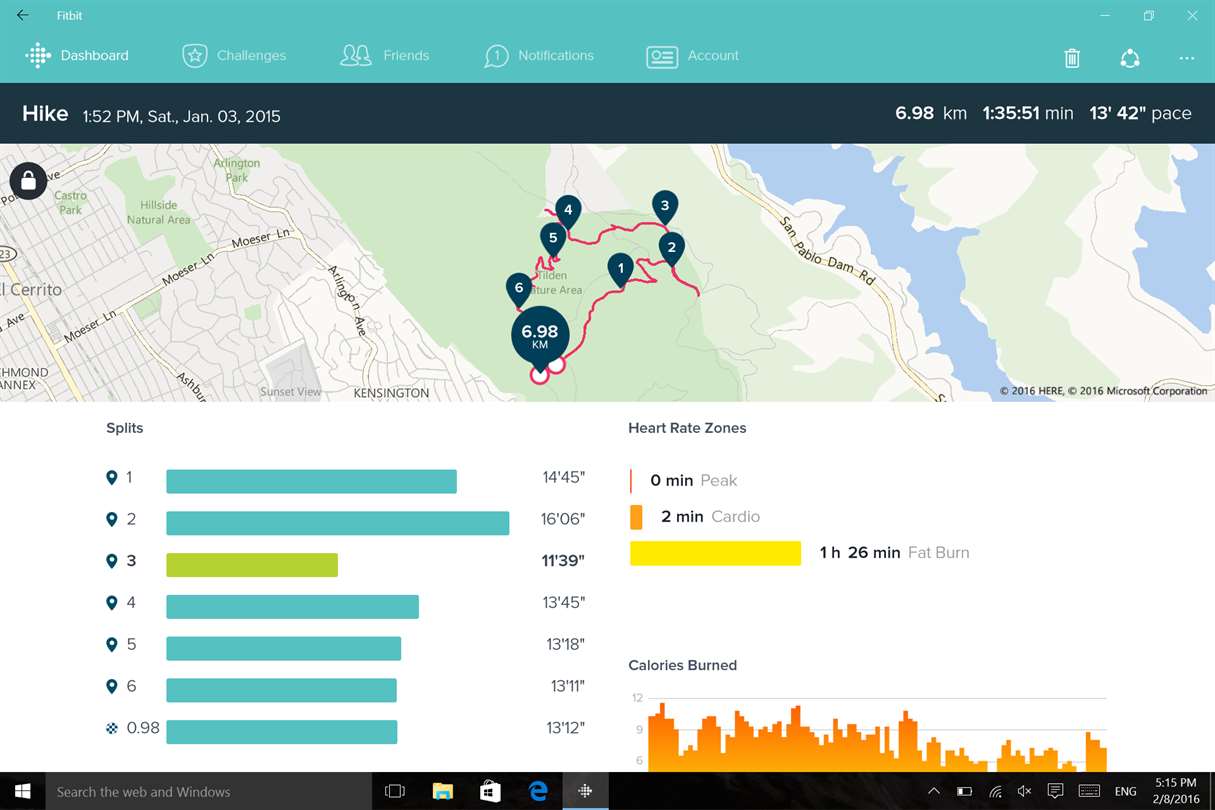Image resolution: width=1215 pixels, height=810 pixels.
Task: Click the 13'45" split time
Action: 563,603
